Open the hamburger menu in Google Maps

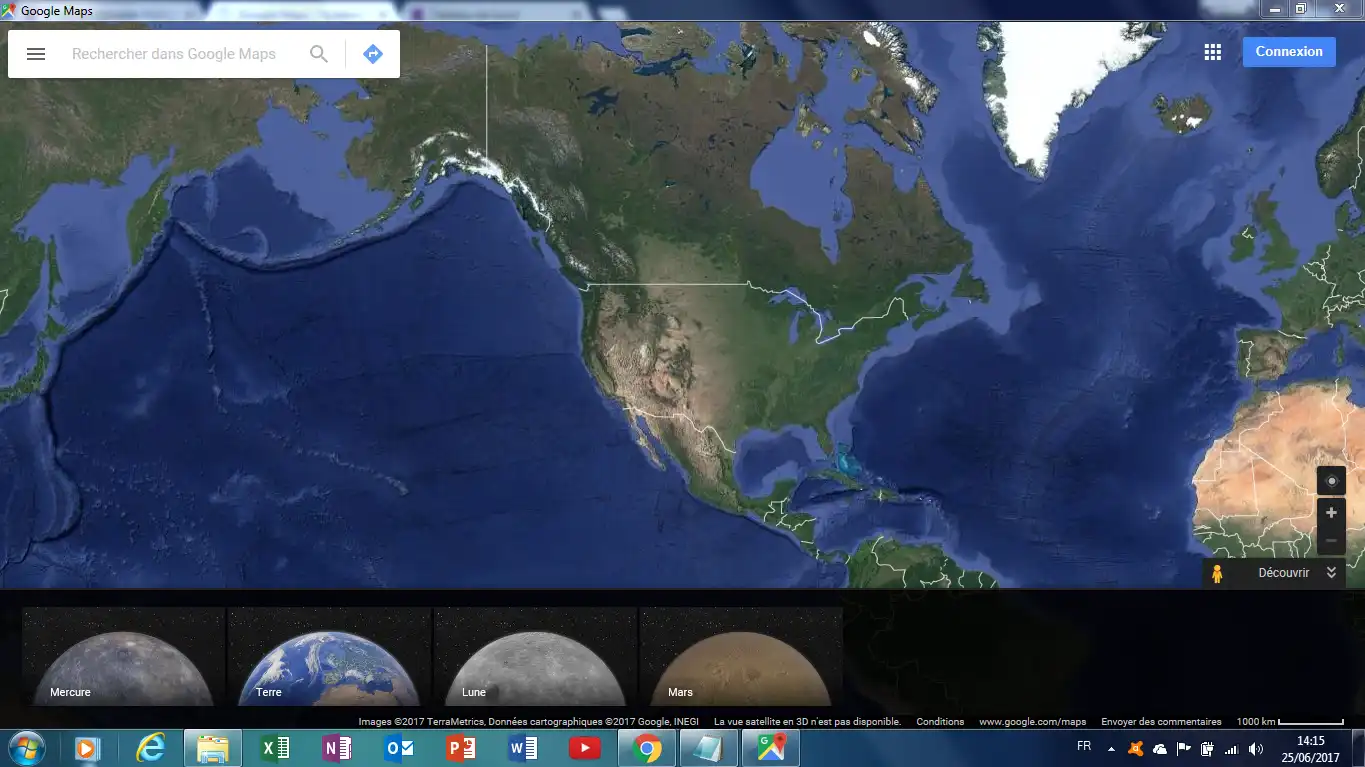[x=36, y=54]
